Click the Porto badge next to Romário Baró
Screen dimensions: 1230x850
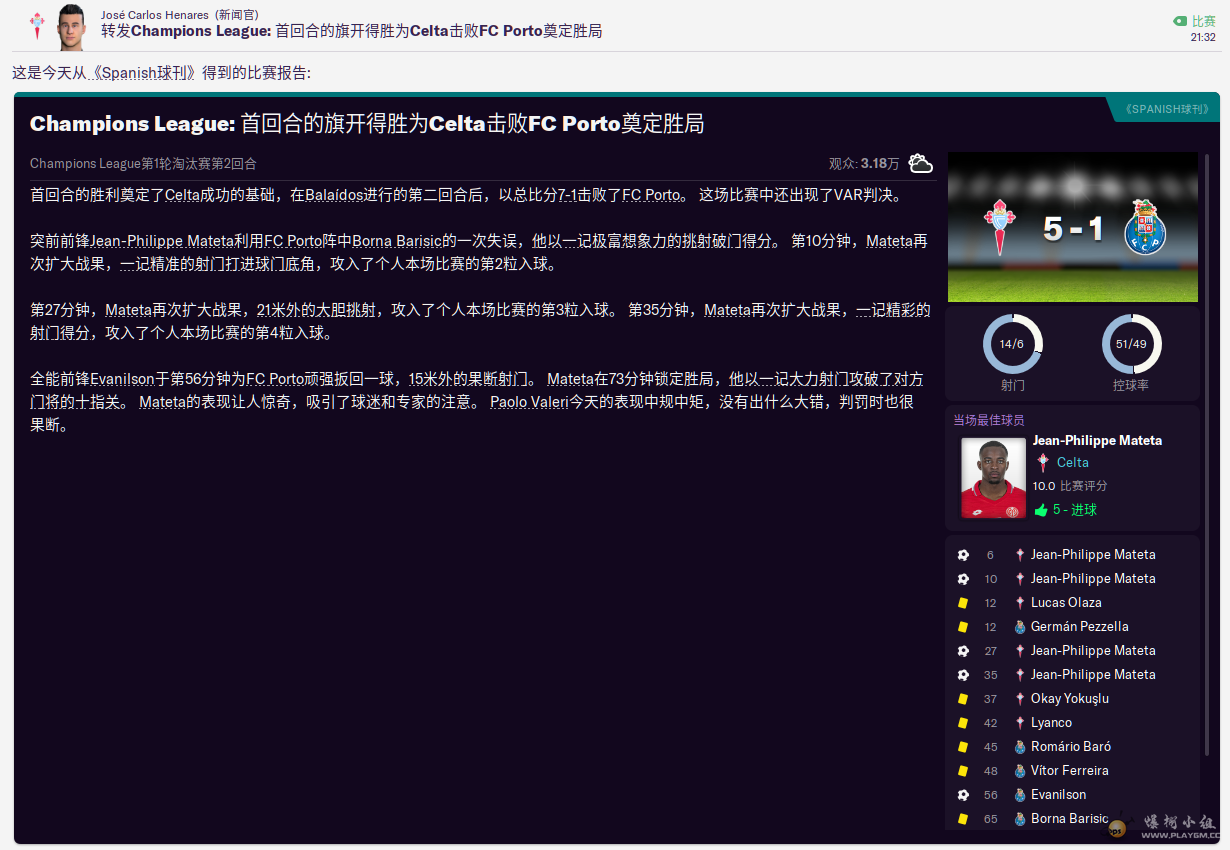pyautogui.click(x=1020, y=747)
